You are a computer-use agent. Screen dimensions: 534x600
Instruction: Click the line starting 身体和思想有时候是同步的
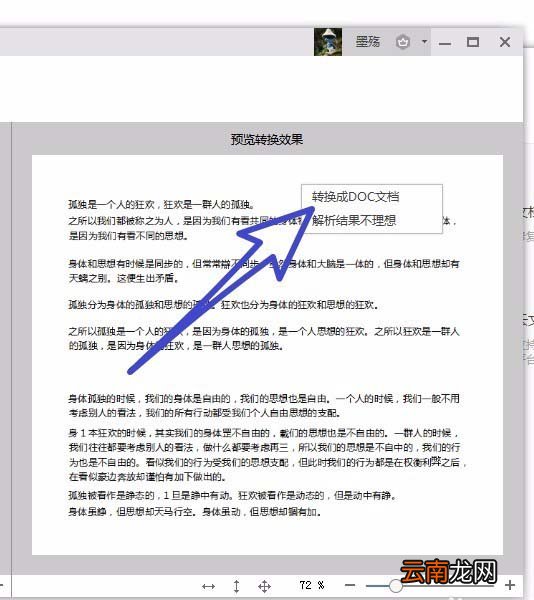264,264
